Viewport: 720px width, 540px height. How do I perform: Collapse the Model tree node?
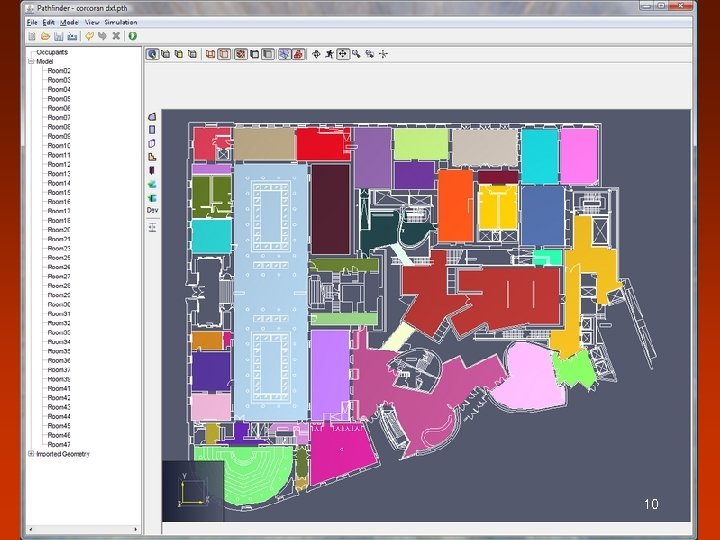pyautogui.click(x=32, y=60)
